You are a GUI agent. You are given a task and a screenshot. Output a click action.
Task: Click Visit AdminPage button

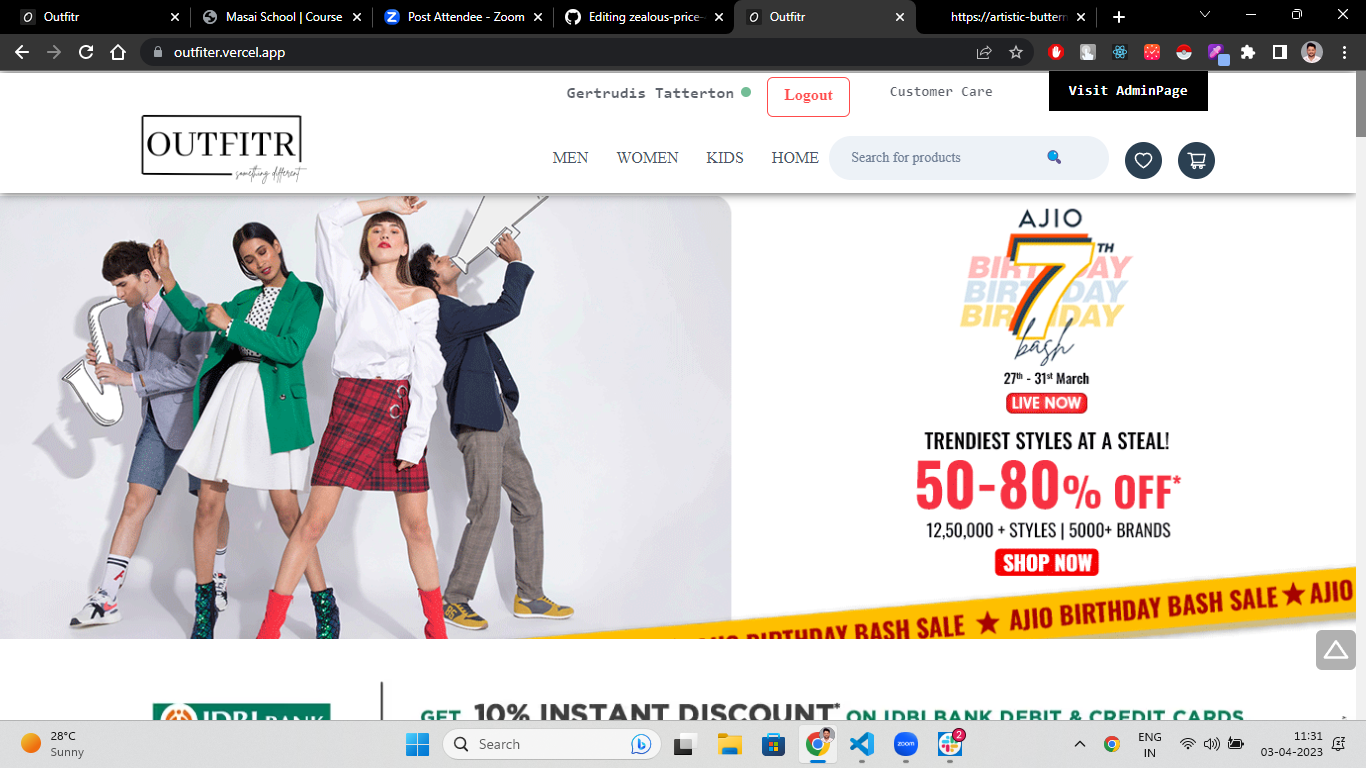pyautogui.click(x=1128, y=91)
